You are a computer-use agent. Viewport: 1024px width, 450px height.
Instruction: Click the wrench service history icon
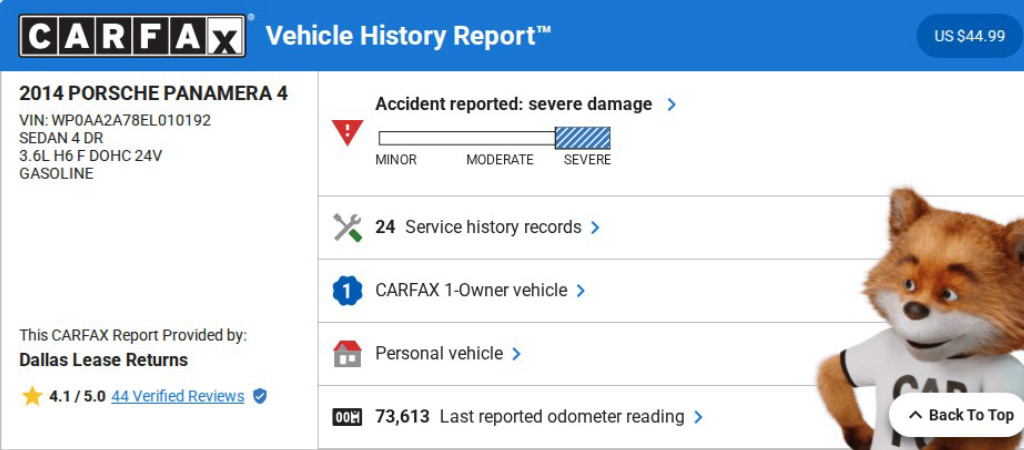point(347,228)
